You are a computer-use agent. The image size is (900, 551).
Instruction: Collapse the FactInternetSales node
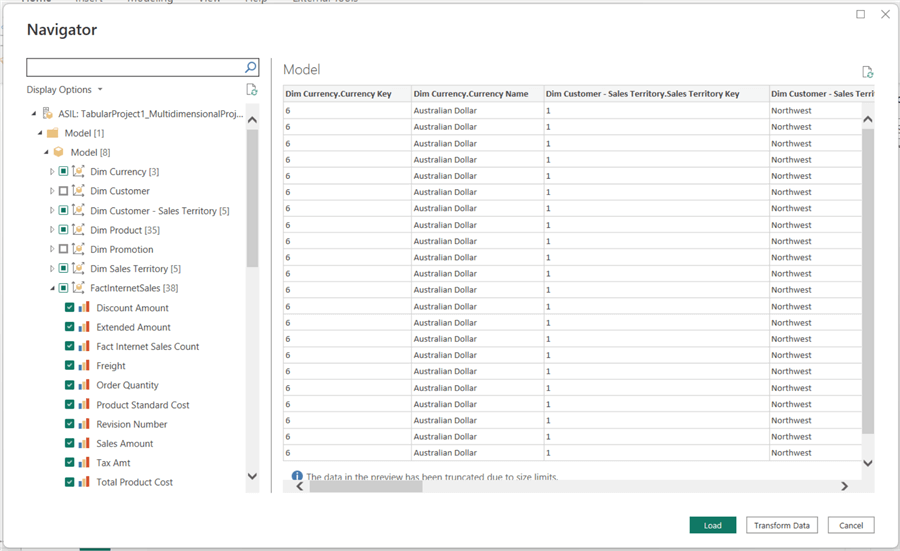[x=52, y=288]
